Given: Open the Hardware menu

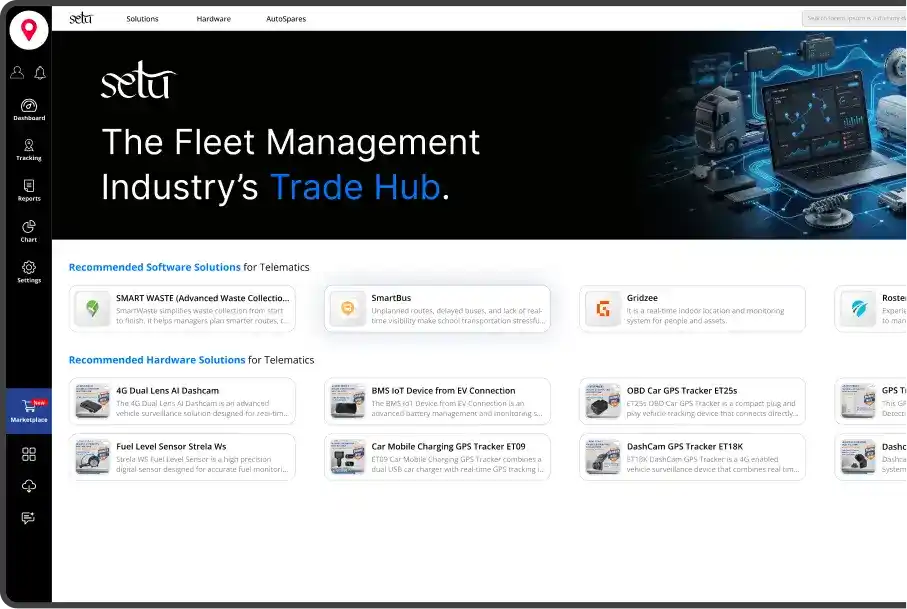Looking at the screenshot, I should pyautogui.click(x=213, y=19).
